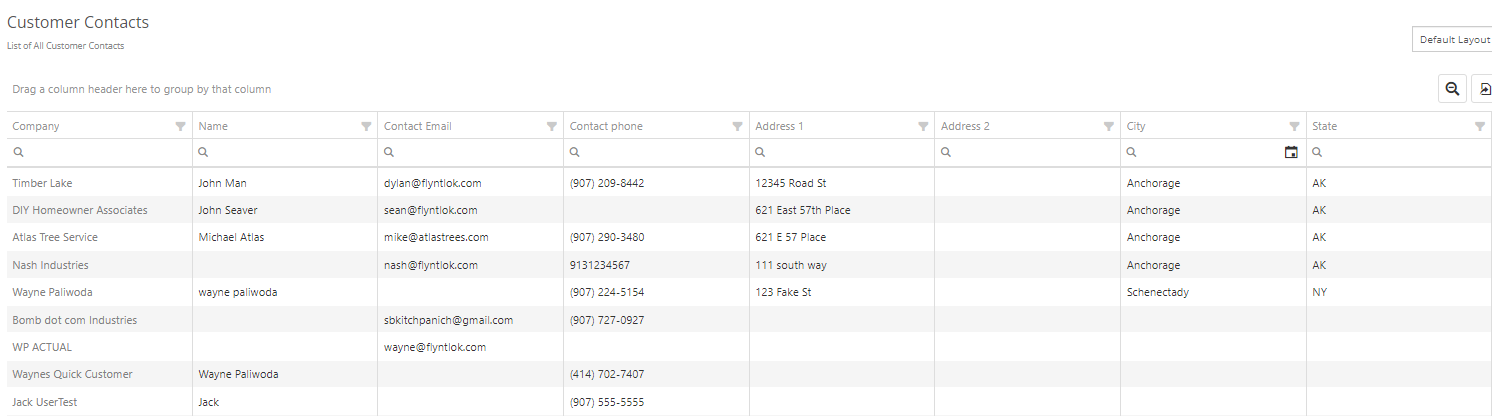
Task: Click address 111 south way
Action: (x=791, y=265)
